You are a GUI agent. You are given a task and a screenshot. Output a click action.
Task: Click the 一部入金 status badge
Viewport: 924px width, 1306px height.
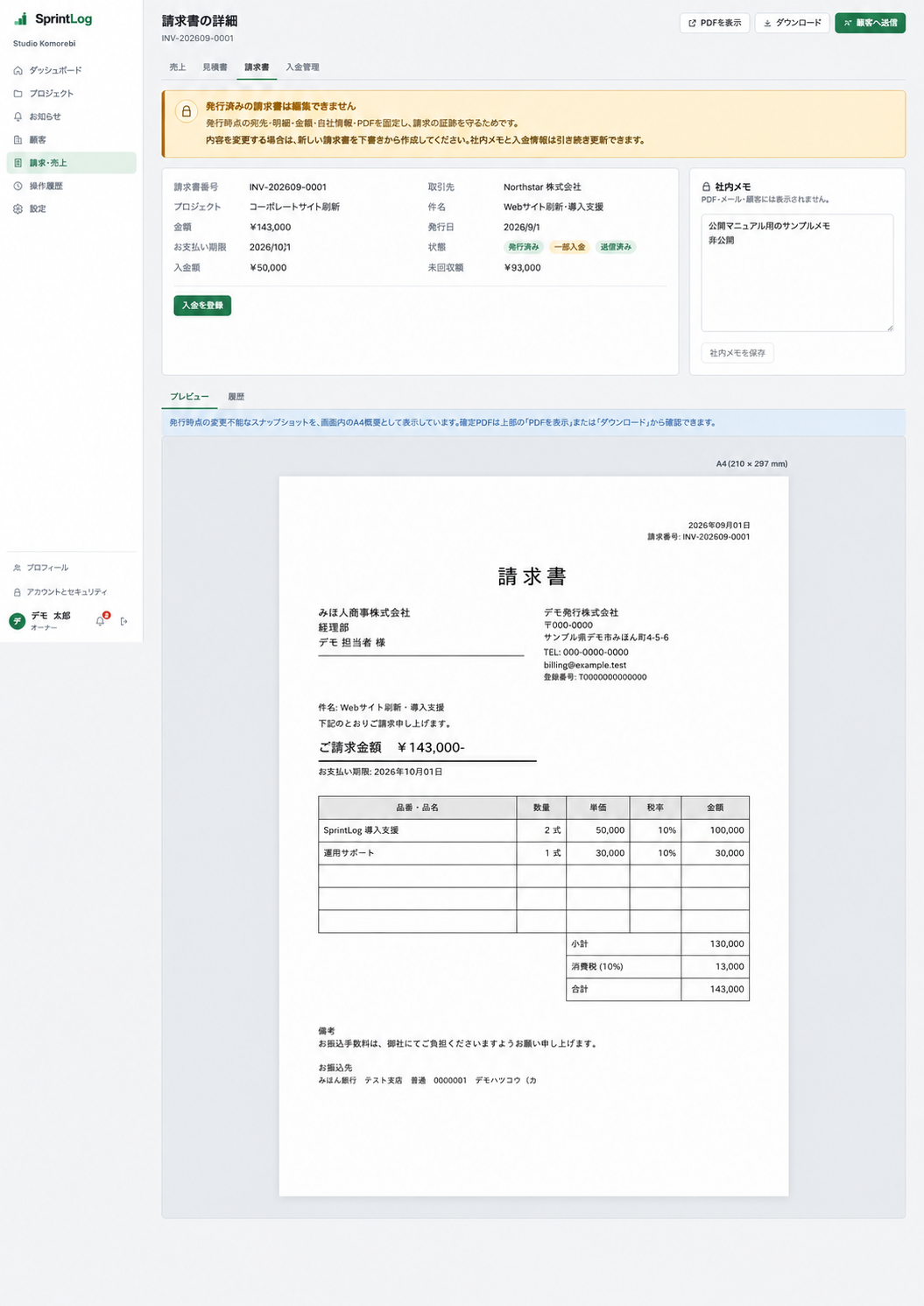point(569,247)
